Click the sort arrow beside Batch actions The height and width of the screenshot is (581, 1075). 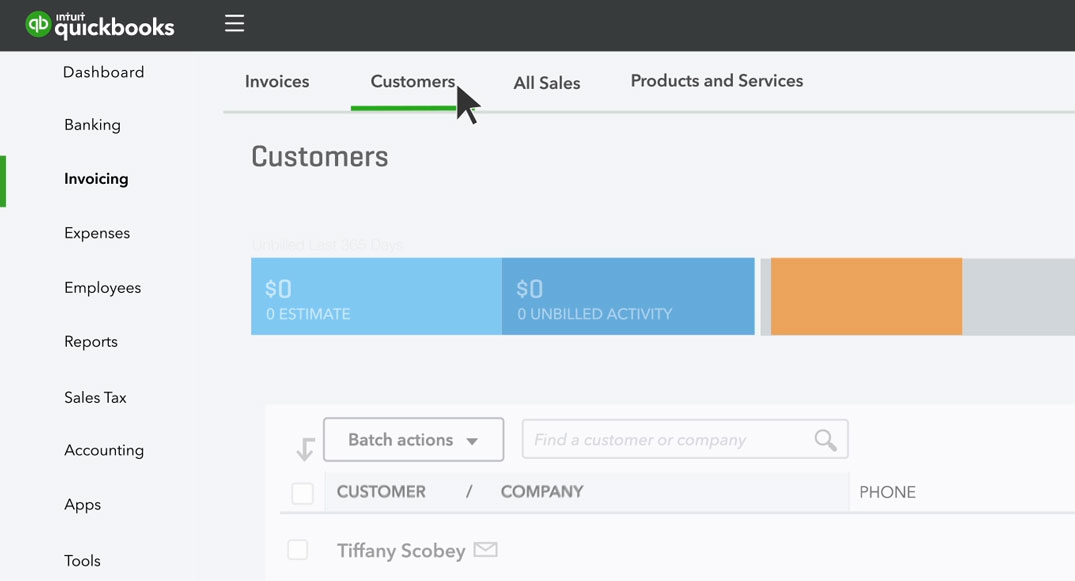pyautogui.click(x=303, y=447)
